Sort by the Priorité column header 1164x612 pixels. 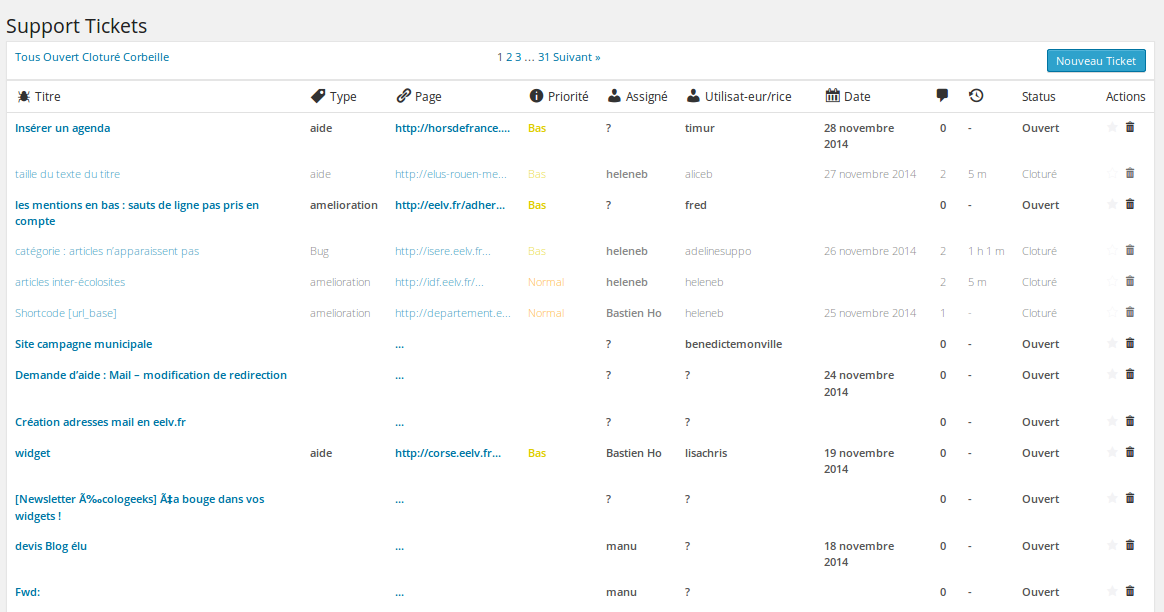[x=567, y=97]
